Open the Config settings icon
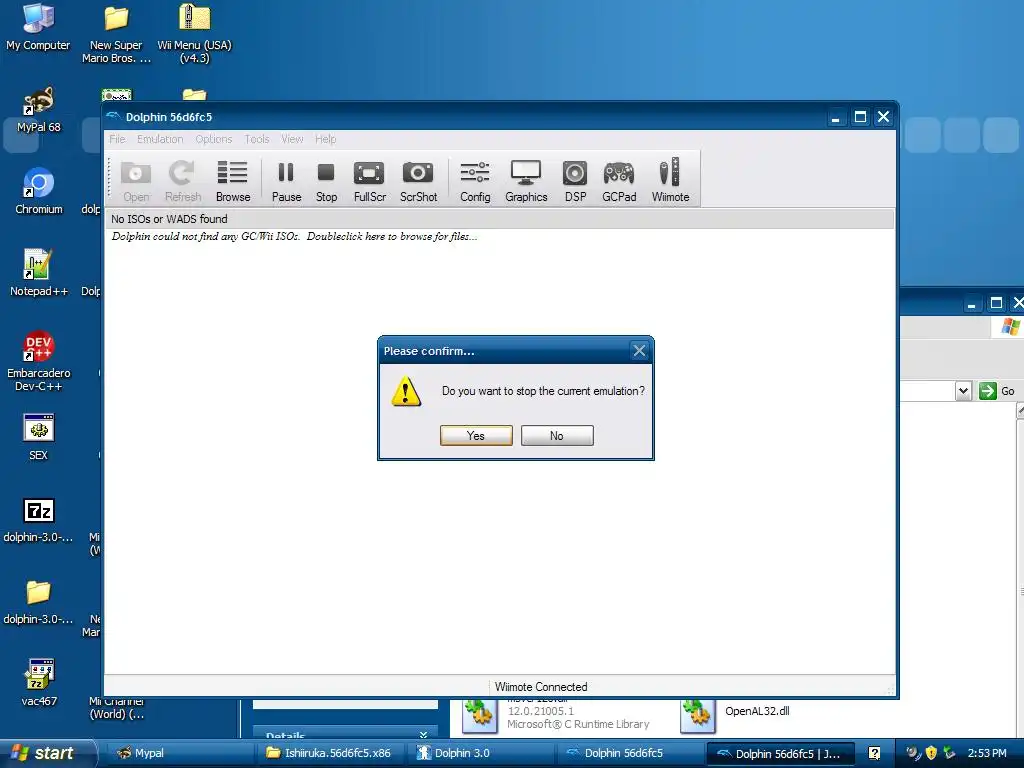Viewport: 1024px width, 768px height. click(475, 181)
